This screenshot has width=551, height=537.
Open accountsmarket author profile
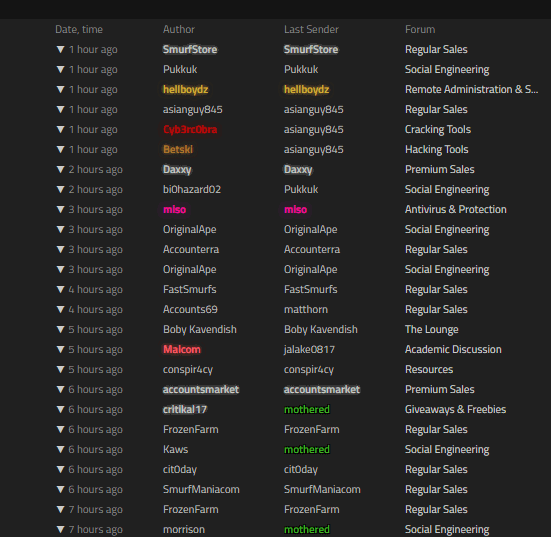pyautogui.click(x=201, y=390)
